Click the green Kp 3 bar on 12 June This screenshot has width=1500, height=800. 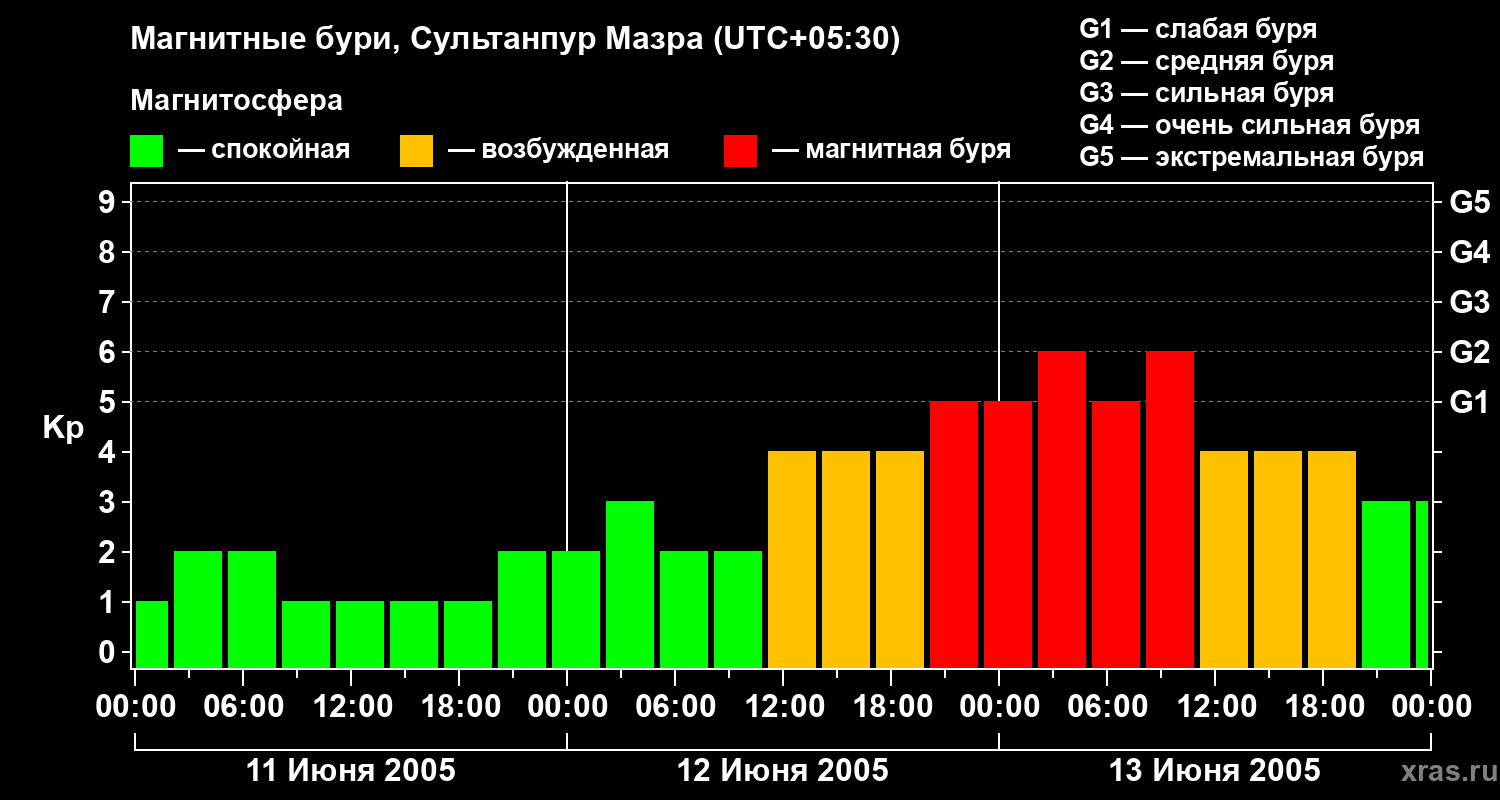630,584
